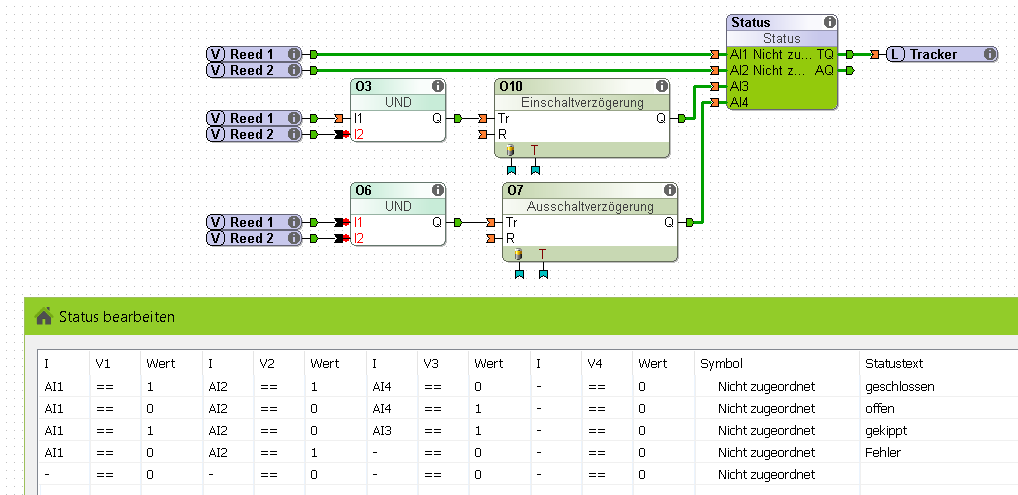
Task: Select the O10 block title
Action: pos(511,86)
